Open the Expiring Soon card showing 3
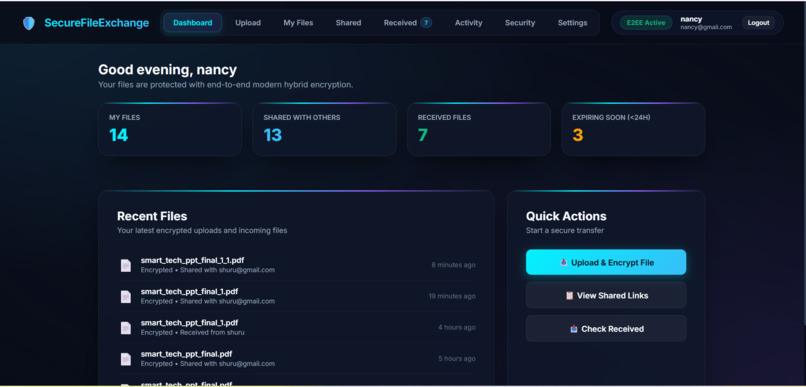This screenshot has height=387, width=806. coord(633,130)
